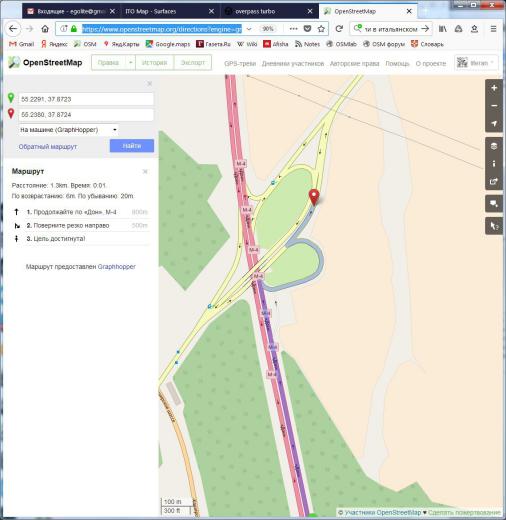Click the start coordinates input field
The image size is (506, 520).
(x=86, y=99)
